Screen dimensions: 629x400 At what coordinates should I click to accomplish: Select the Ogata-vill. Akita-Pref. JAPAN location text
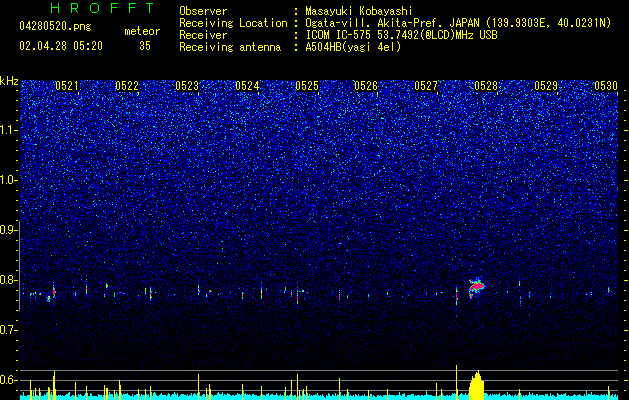click(x=458, y=23)
